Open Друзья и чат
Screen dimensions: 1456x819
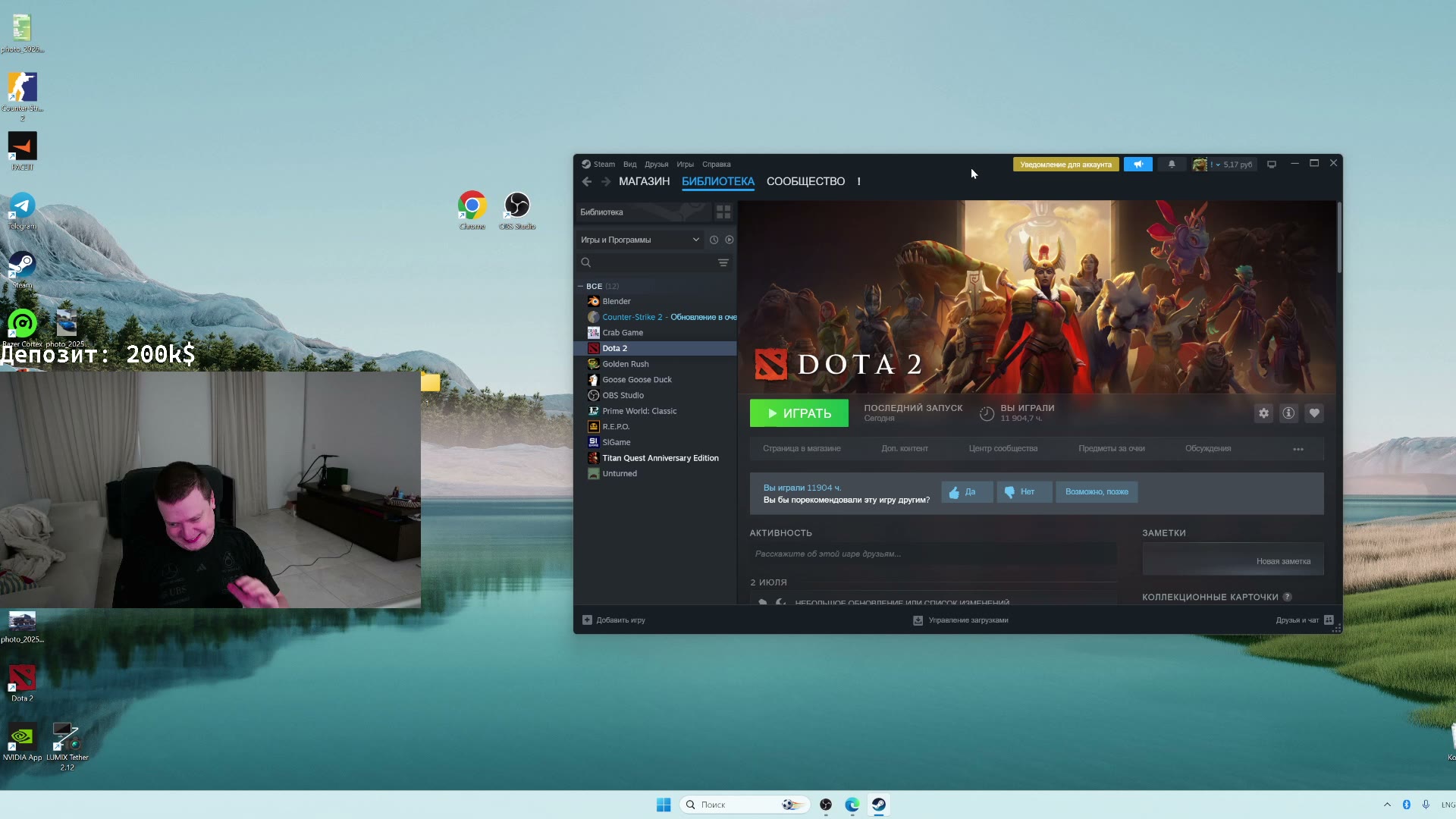[1304, 620]
